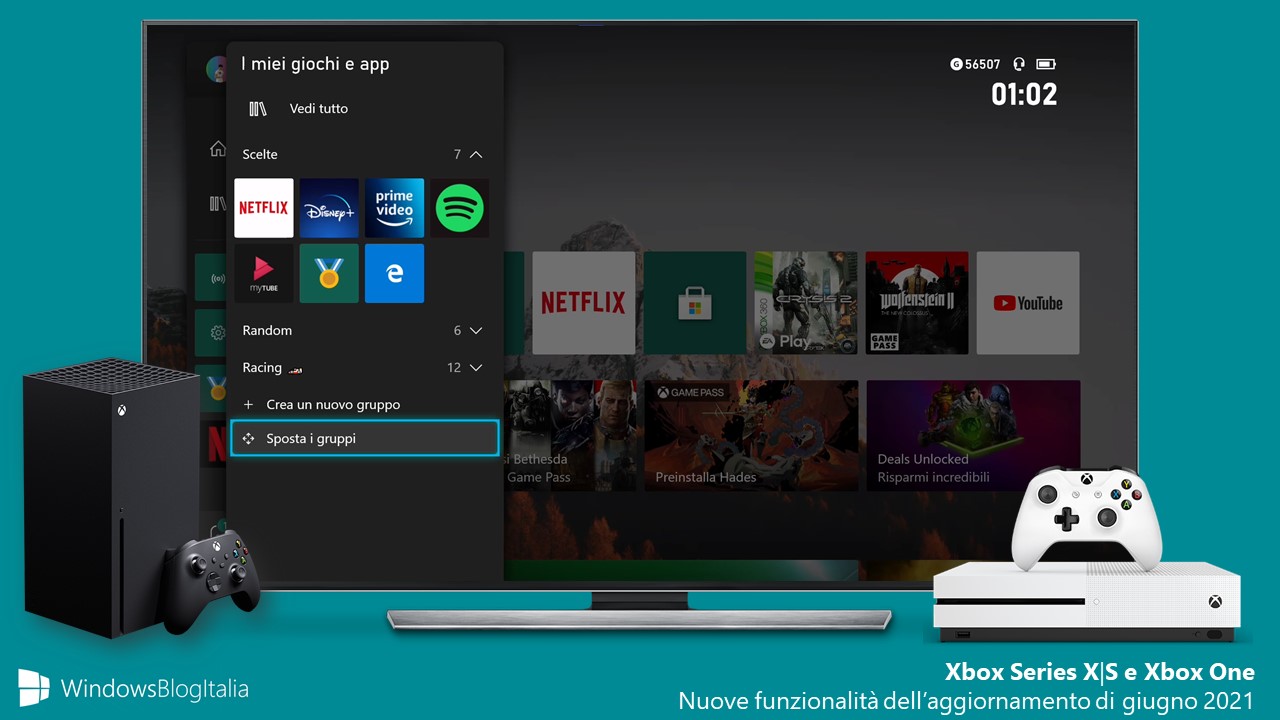Open the YouTube tile on dashboard
The image size is (1280, 720).
pyautogui.click(x=1028, y=303)
